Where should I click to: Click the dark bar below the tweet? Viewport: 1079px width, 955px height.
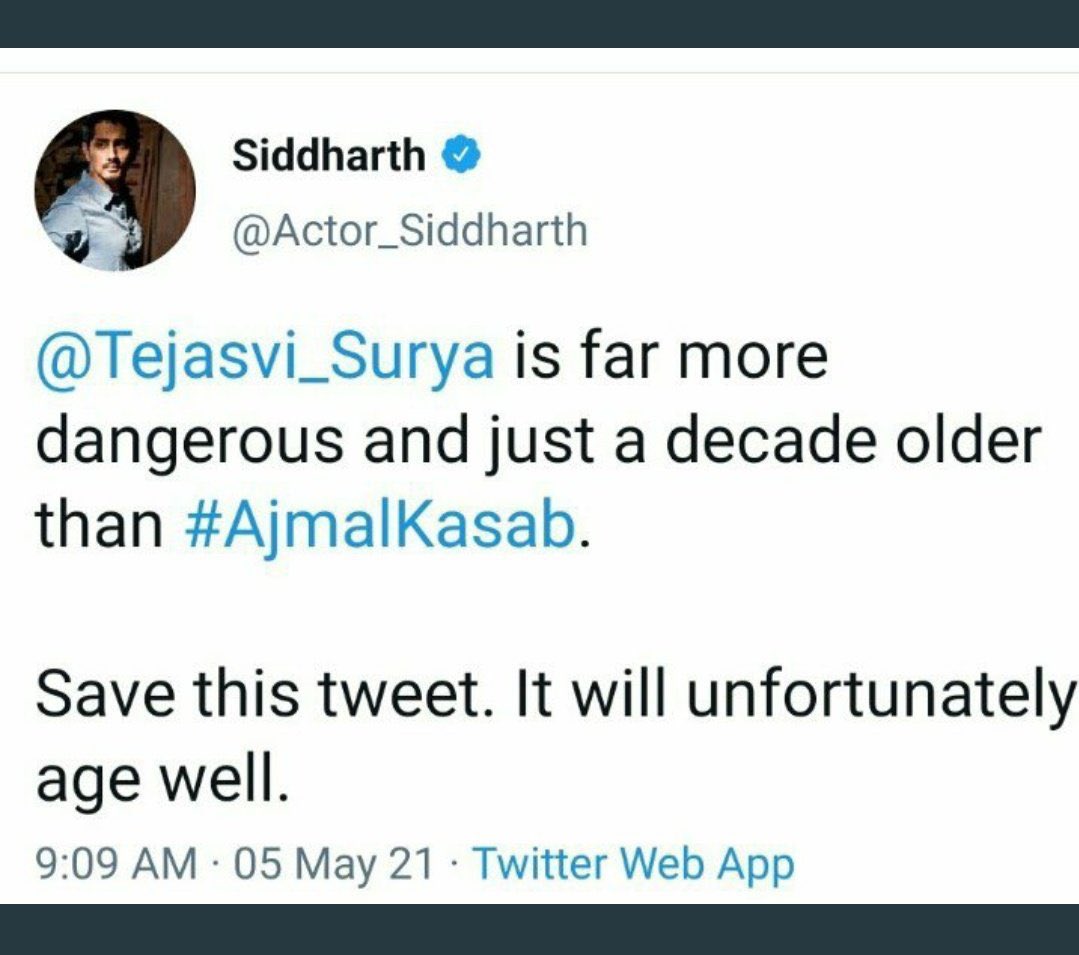coord(539,929)
